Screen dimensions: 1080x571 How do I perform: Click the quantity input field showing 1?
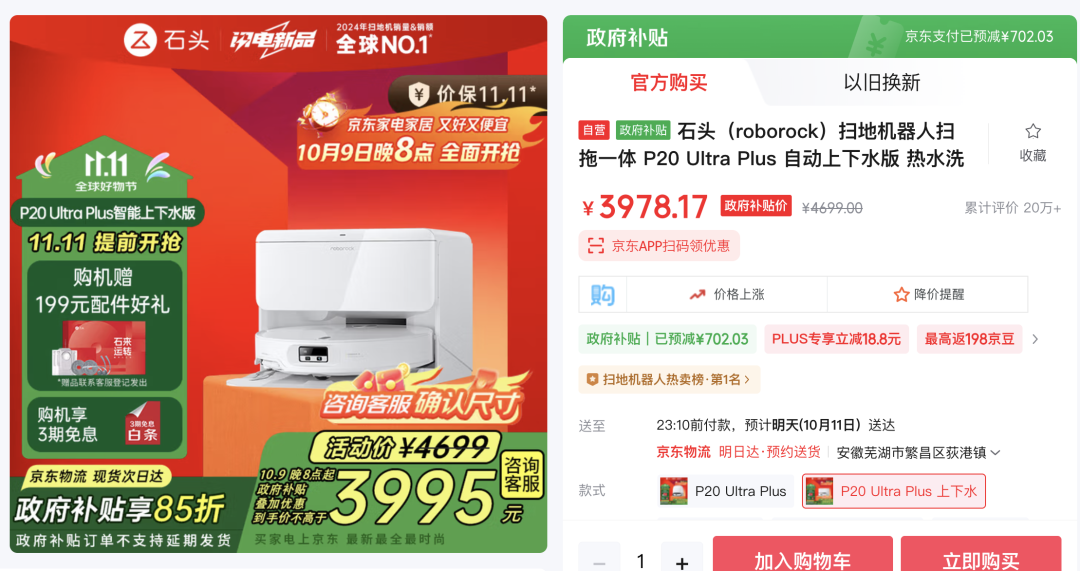click(x=641, y=559)
